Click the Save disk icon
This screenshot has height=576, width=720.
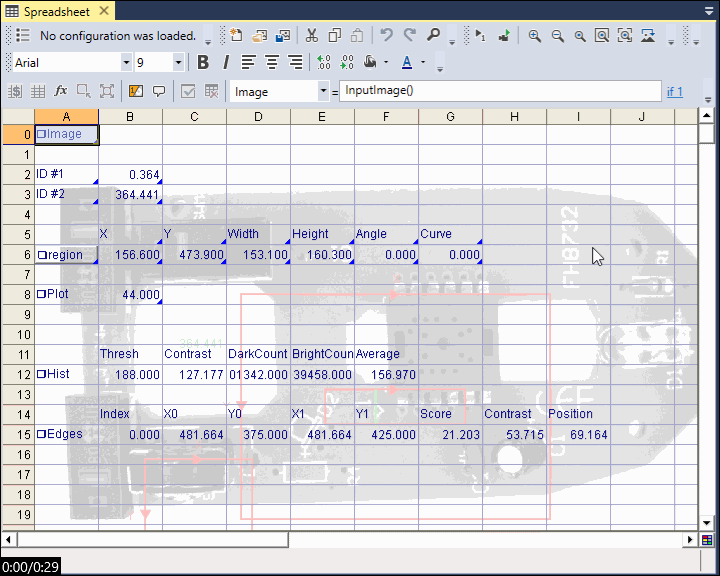coord(283,35)
